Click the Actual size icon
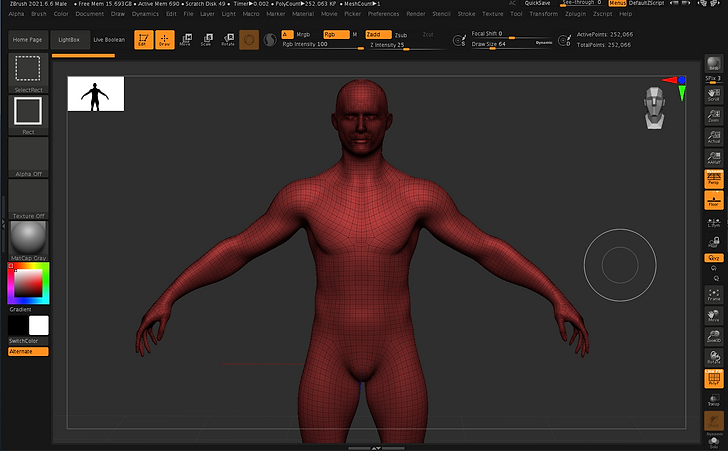Image resolution: width=728 pixels, height=451 pixels. coord(714,137)
